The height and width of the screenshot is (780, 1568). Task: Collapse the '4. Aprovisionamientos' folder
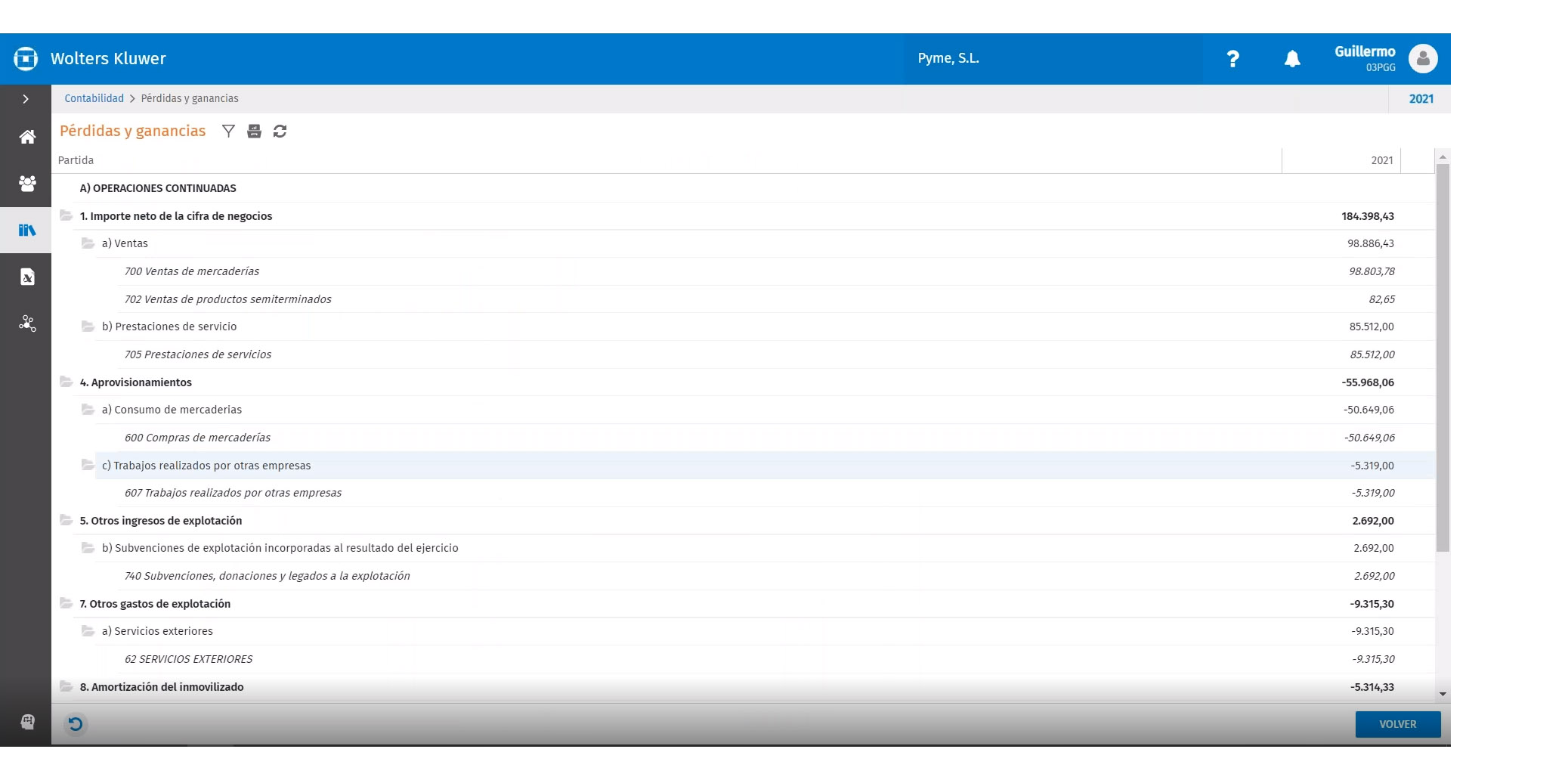pyautogui.click(x=66, y=382)
